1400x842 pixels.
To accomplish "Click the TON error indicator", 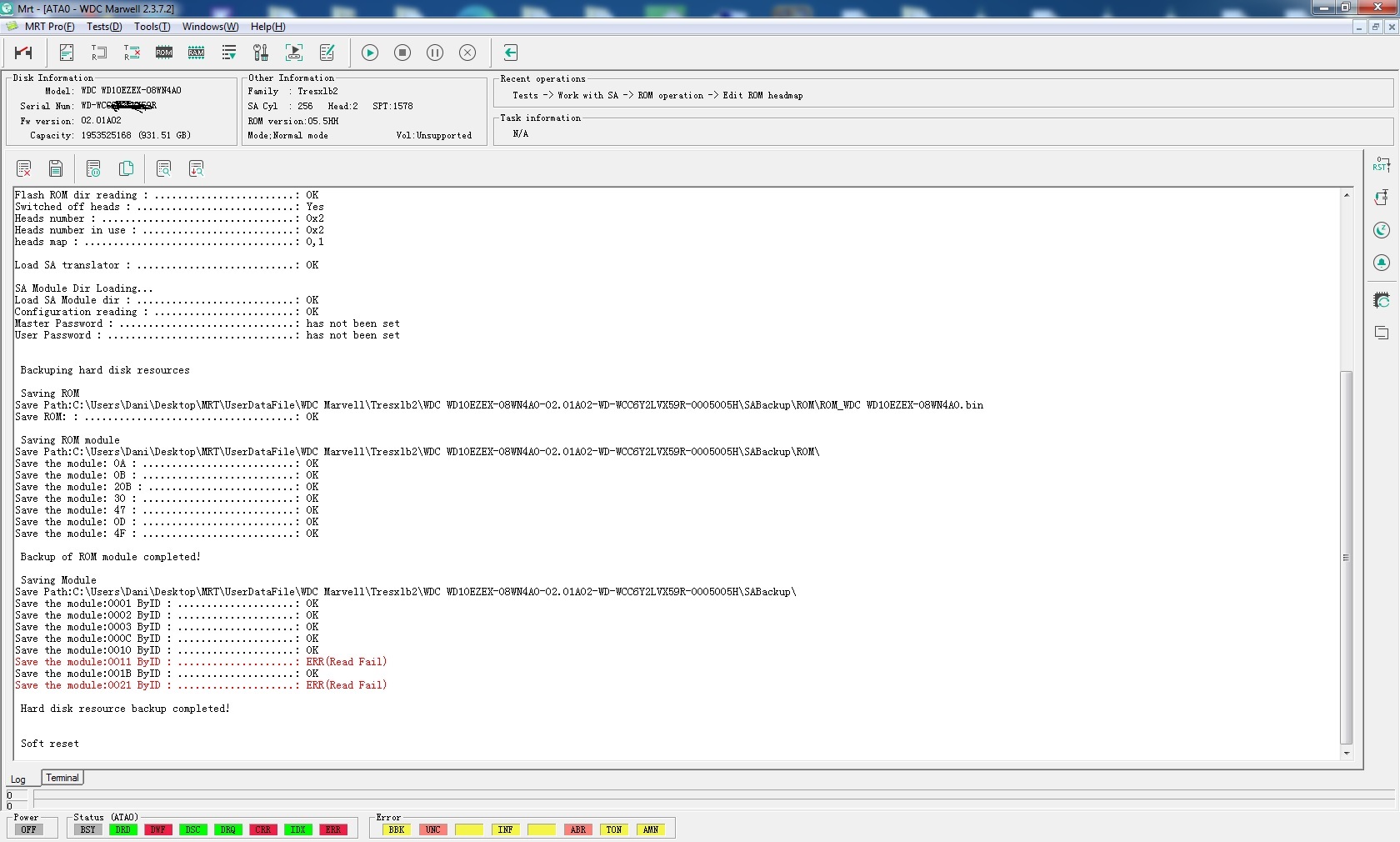I will [x=614, y=829].
